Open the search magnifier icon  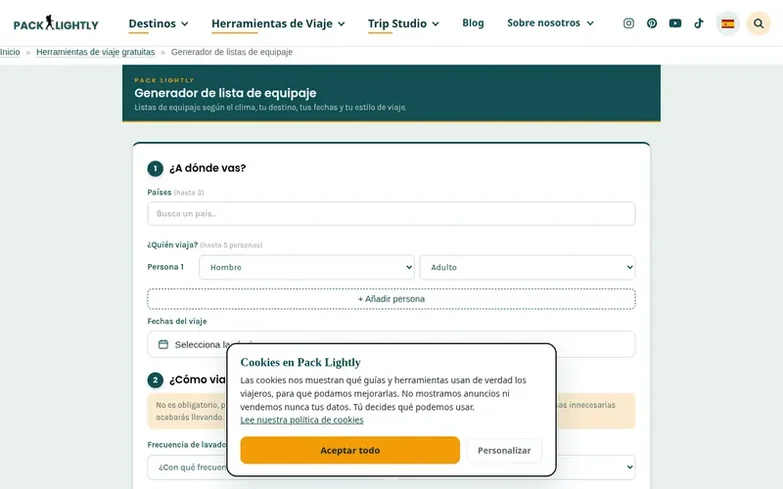click(758, 23)
